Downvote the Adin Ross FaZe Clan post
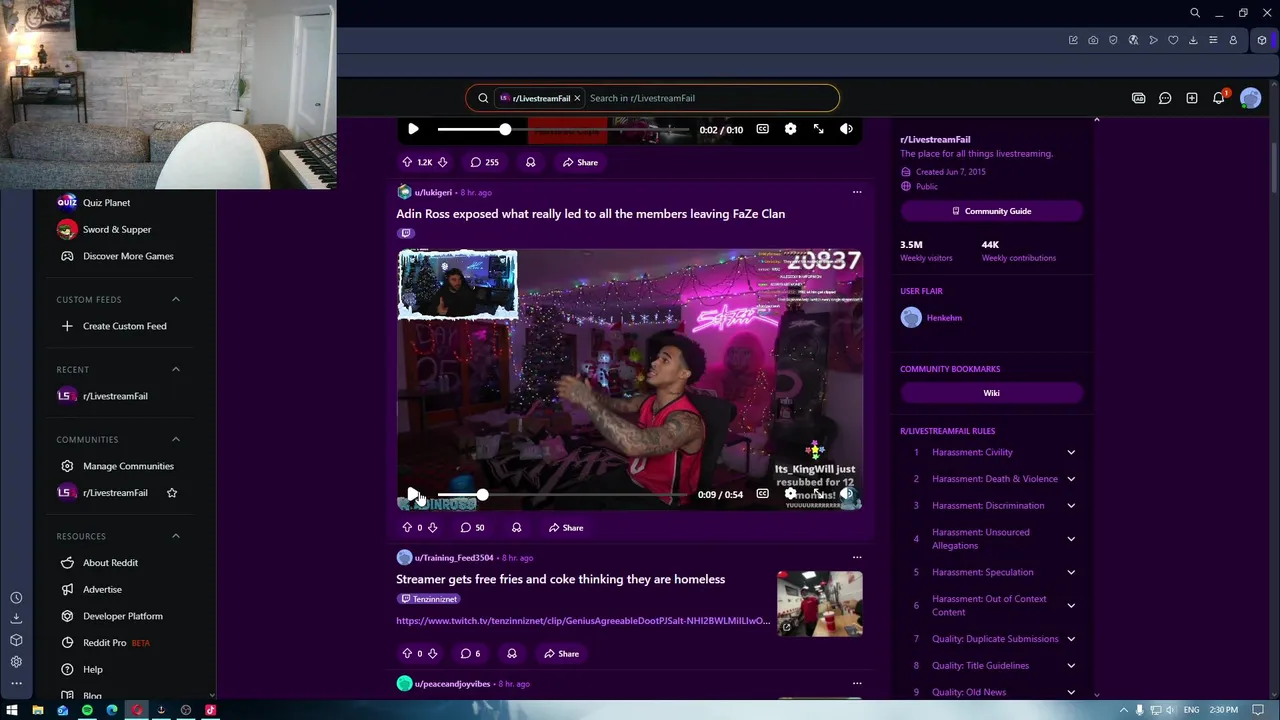 432,527
